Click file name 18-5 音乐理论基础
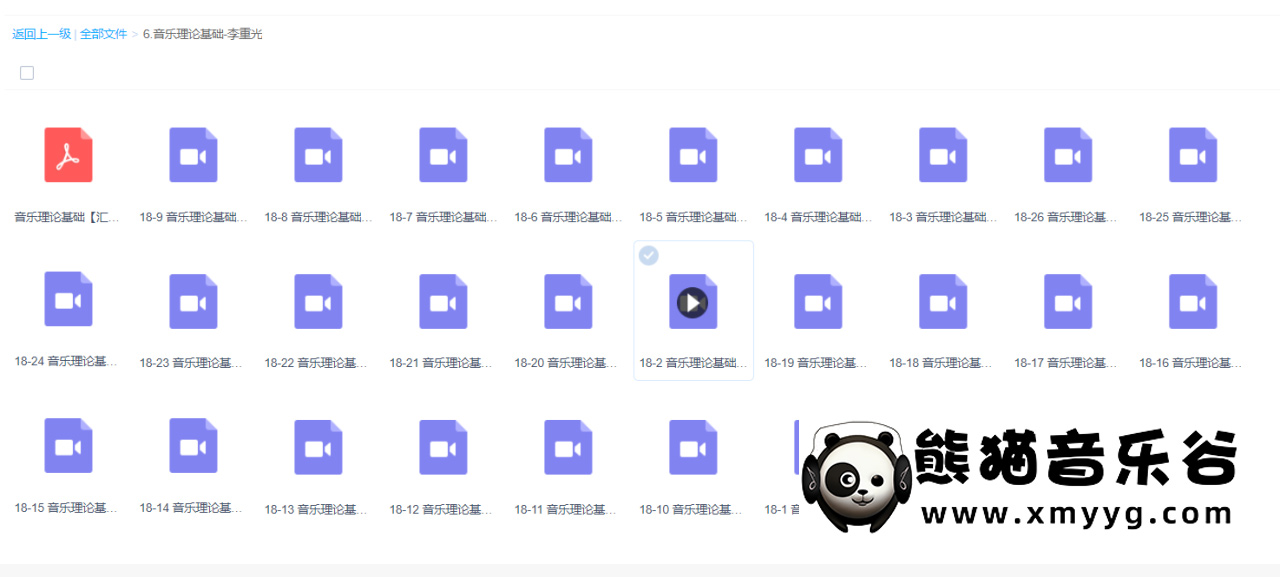Viewport: 1280px width, 577px height. [x=693, y=217]
